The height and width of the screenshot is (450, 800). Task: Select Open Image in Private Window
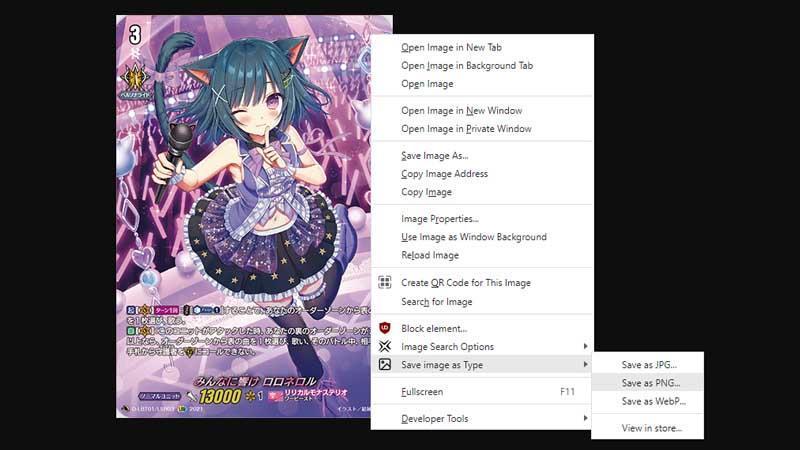[482, 129]
